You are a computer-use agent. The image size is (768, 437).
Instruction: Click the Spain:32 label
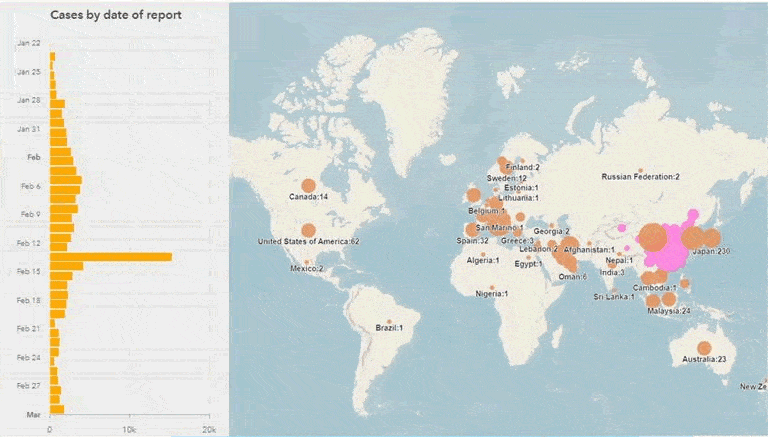pyautogui.click(x=472, y=241)
